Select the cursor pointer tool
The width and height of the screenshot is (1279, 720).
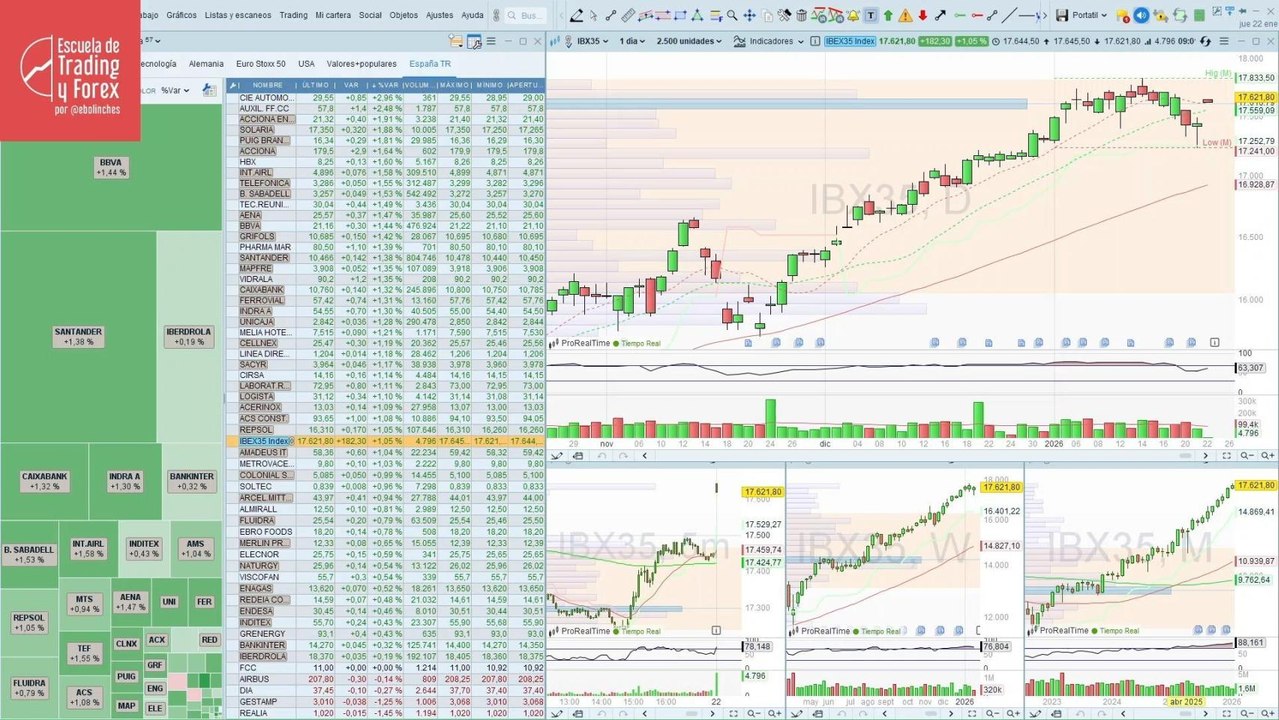[x=593, y=15]
